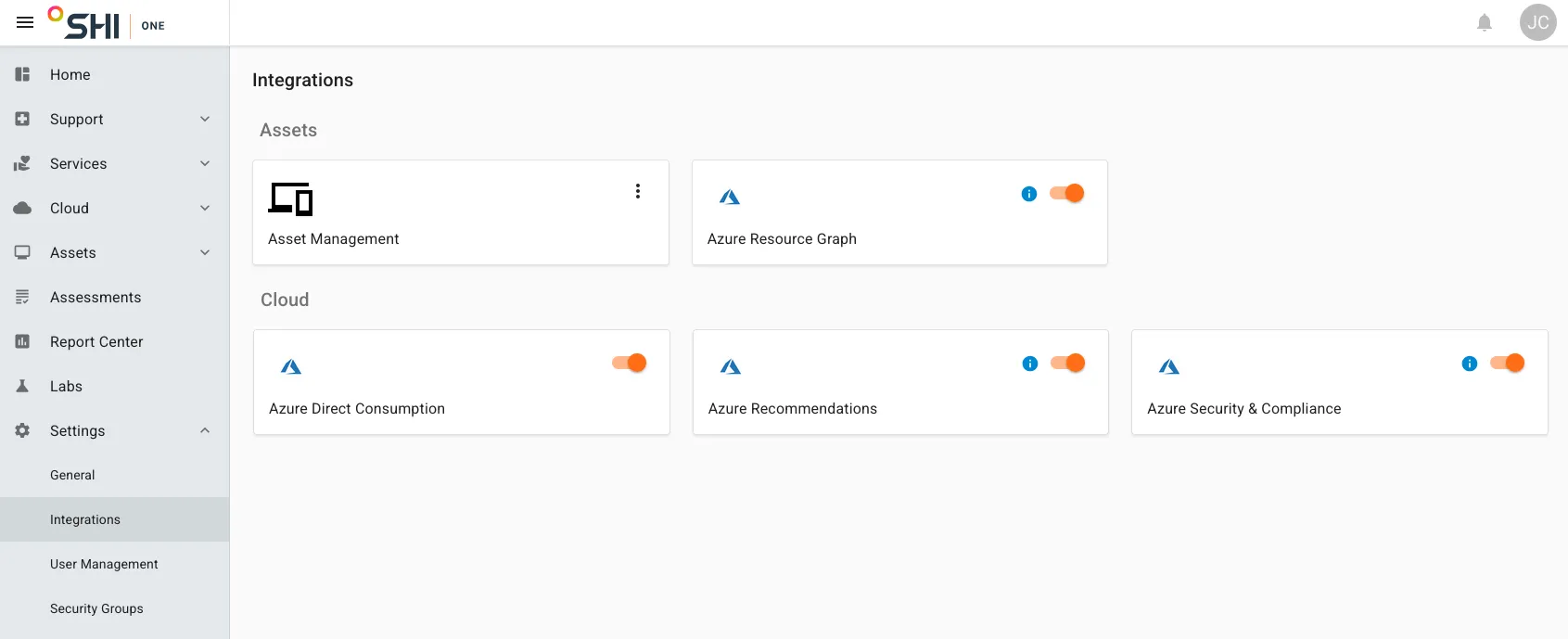Toggle Azure Security & Compliance switch
1568x639 pixels.
[x=1508, y=363]
